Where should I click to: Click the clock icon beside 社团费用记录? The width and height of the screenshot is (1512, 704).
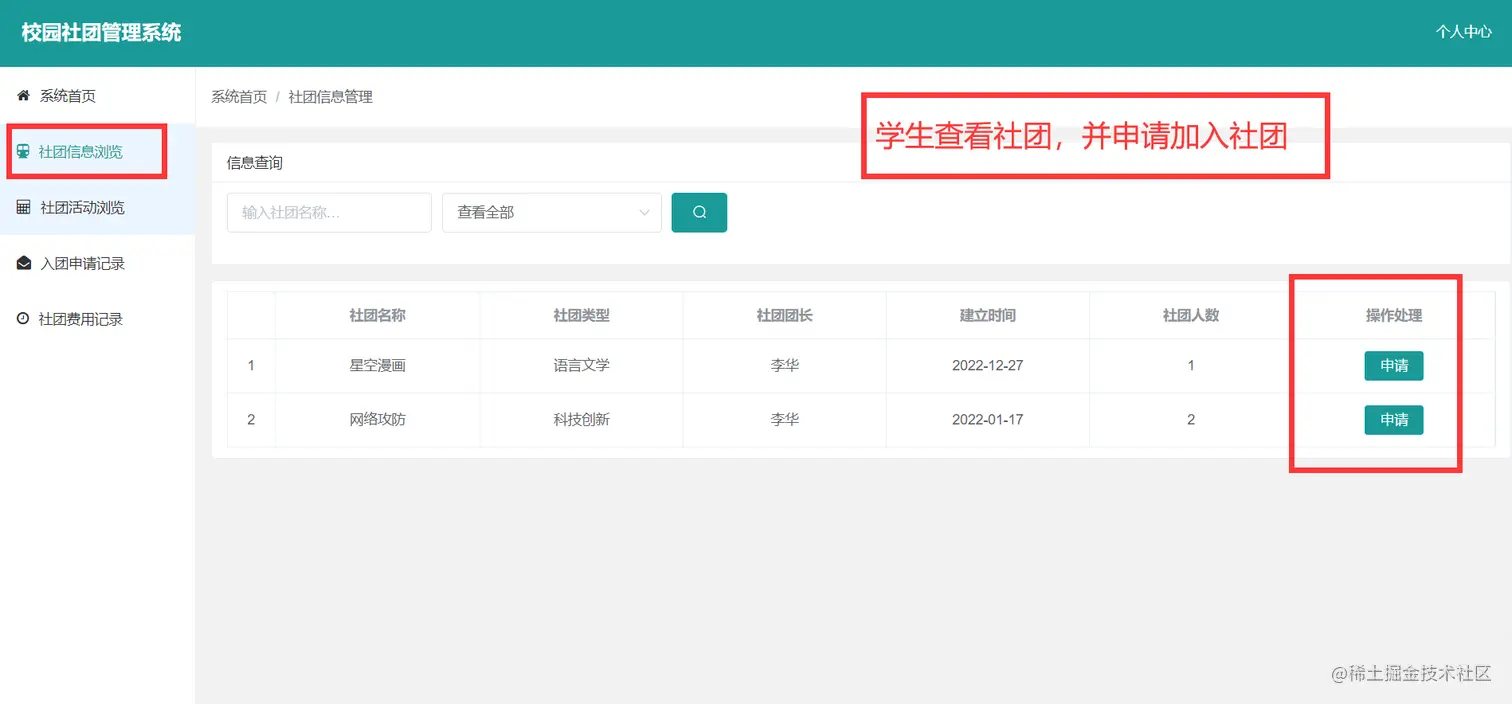click(x=23, y=319)
